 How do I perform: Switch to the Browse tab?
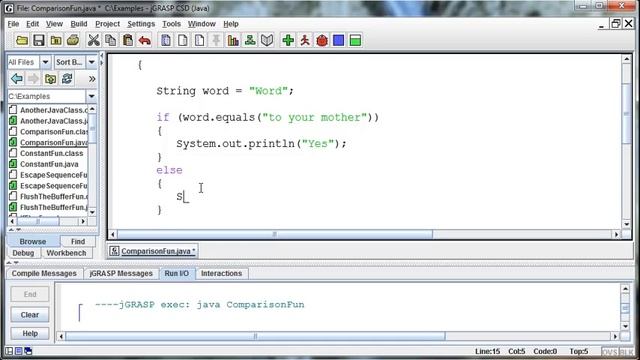tap(33, 242)
